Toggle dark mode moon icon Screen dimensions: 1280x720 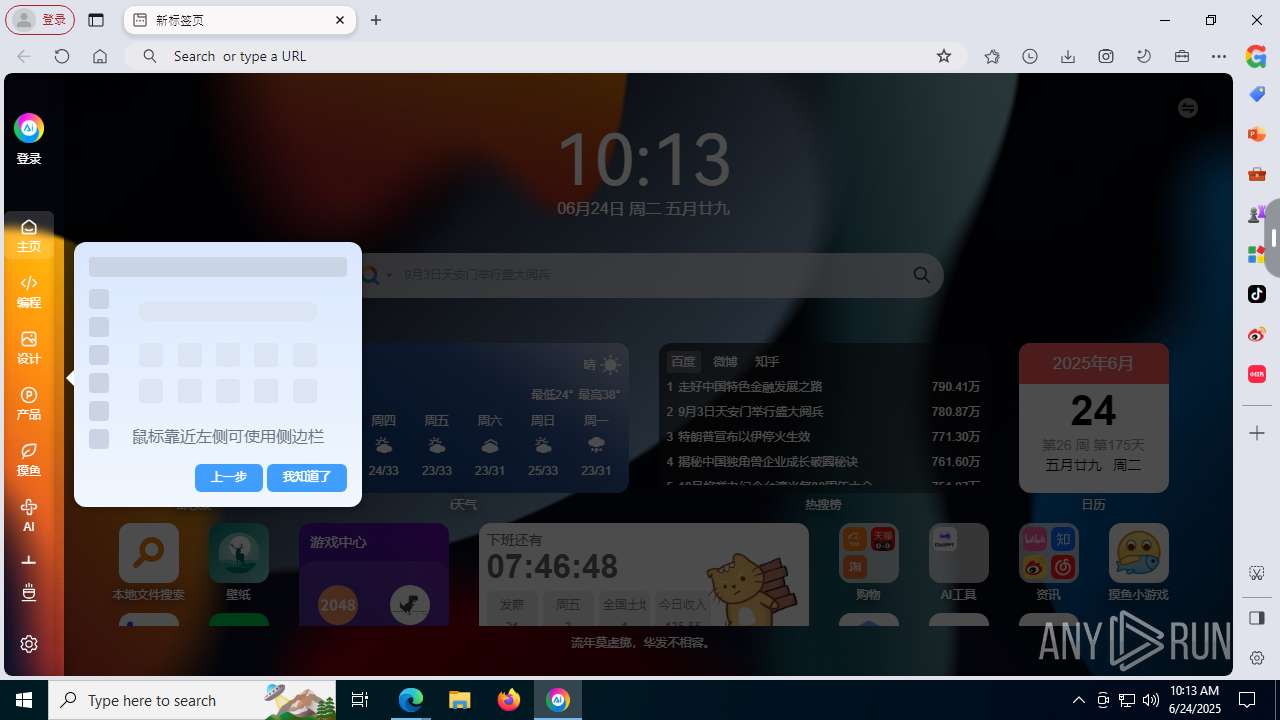(1144, 56)
